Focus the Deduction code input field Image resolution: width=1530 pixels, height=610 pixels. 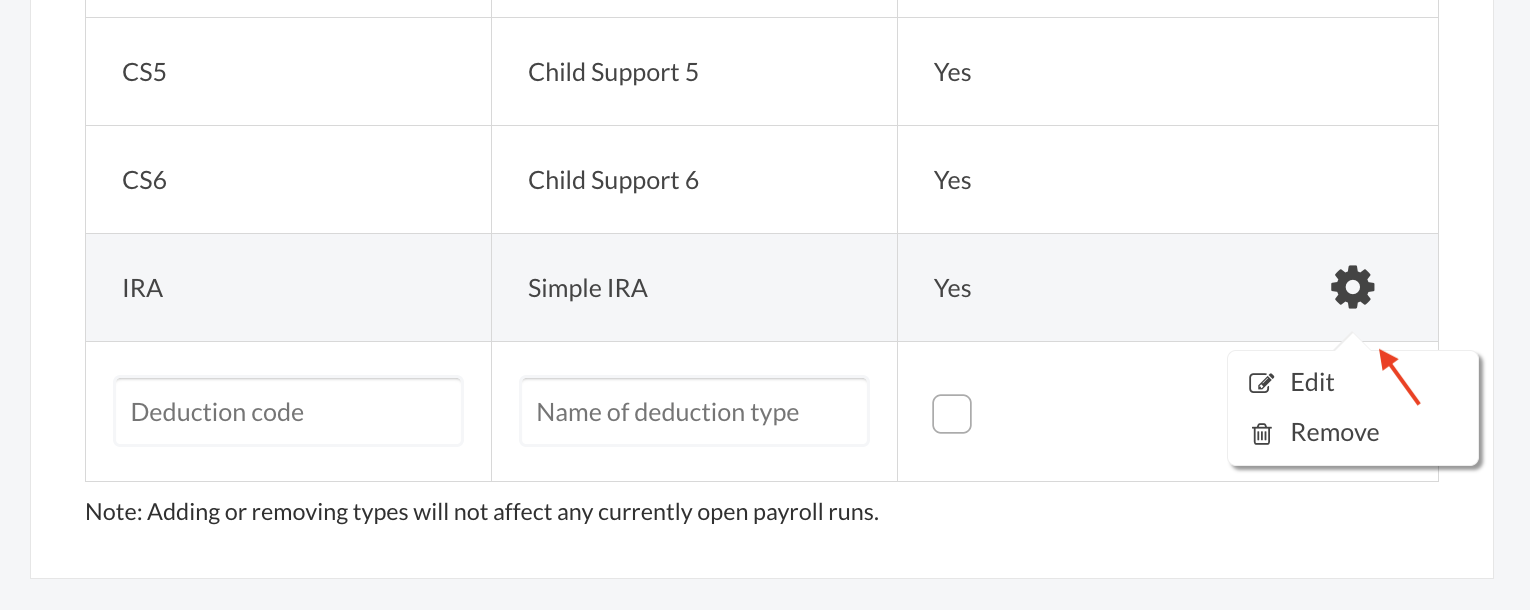(288, 412)
